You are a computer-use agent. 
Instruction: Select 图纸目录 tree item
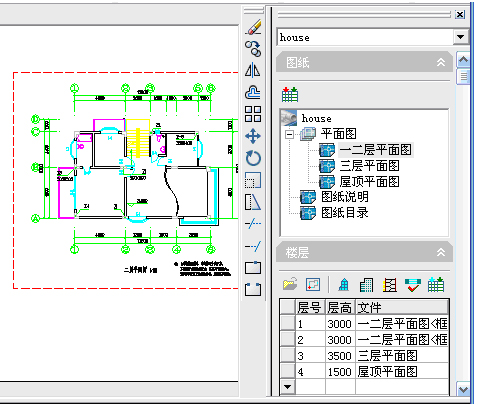[x=345, y=213]
